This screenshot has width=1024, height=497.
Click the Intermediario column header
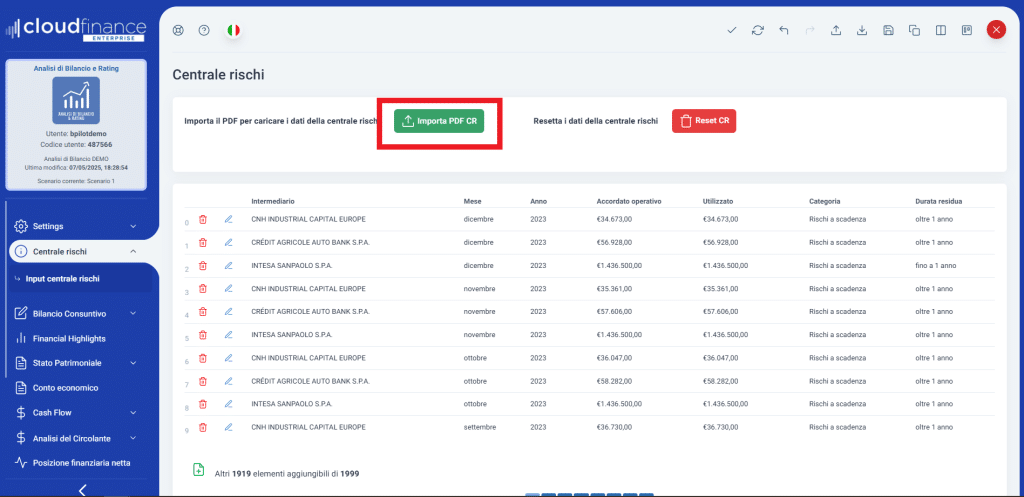point(273,201)
